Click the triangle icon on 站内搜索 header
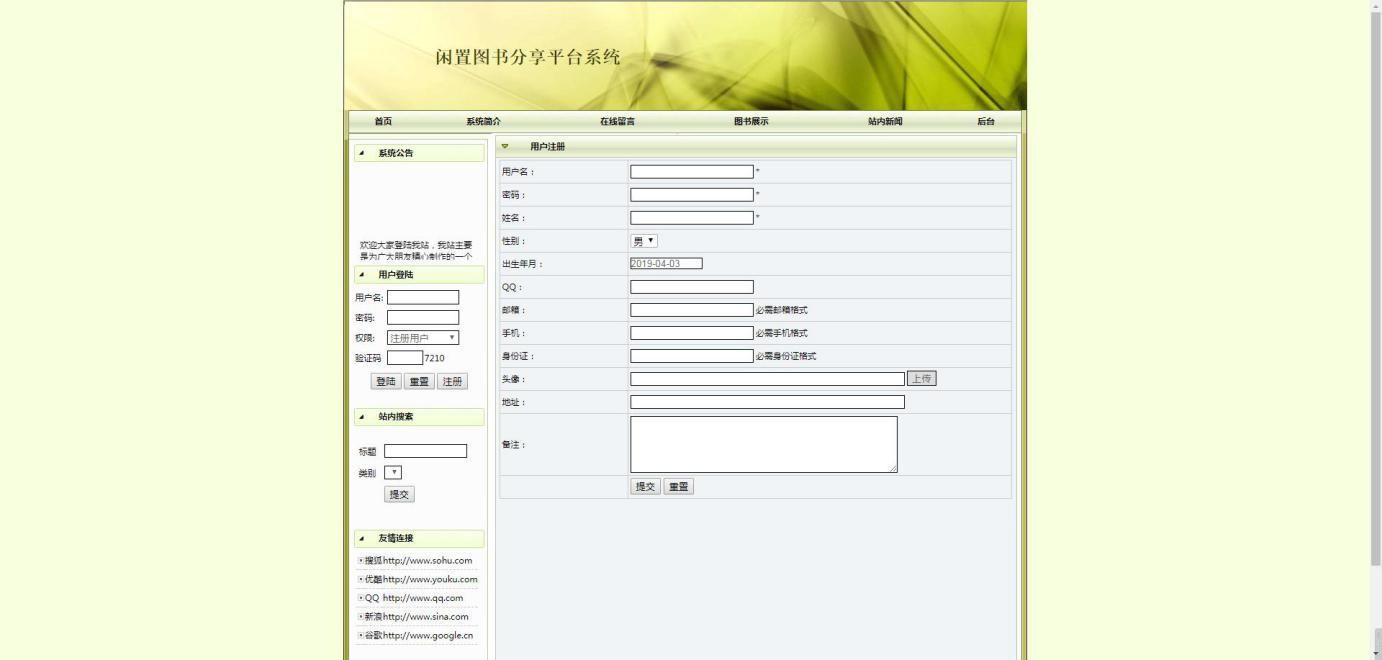 tap(361, 417)
